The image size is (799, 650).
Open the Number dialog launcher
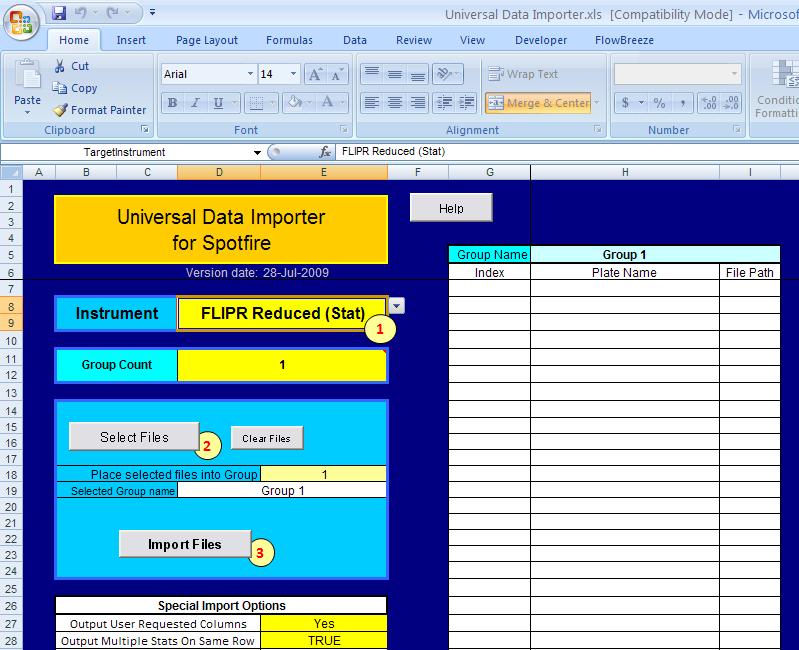coord(737,129)
